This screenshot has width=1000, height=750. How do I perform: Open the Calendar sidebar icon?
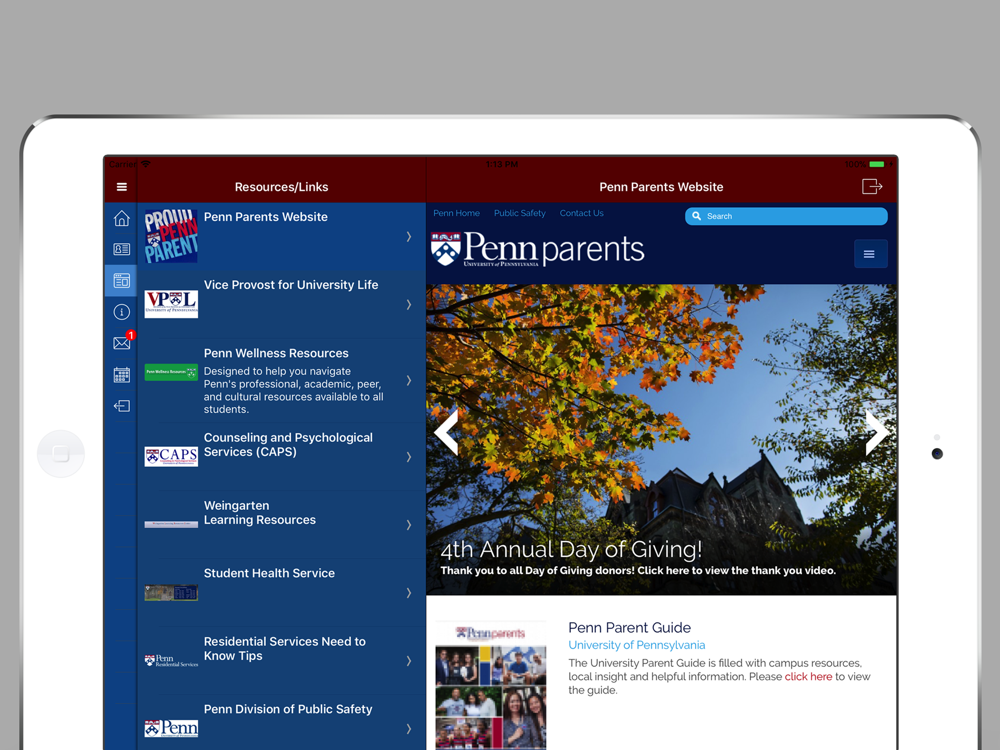pyautogui.click(x=122, y=374)
